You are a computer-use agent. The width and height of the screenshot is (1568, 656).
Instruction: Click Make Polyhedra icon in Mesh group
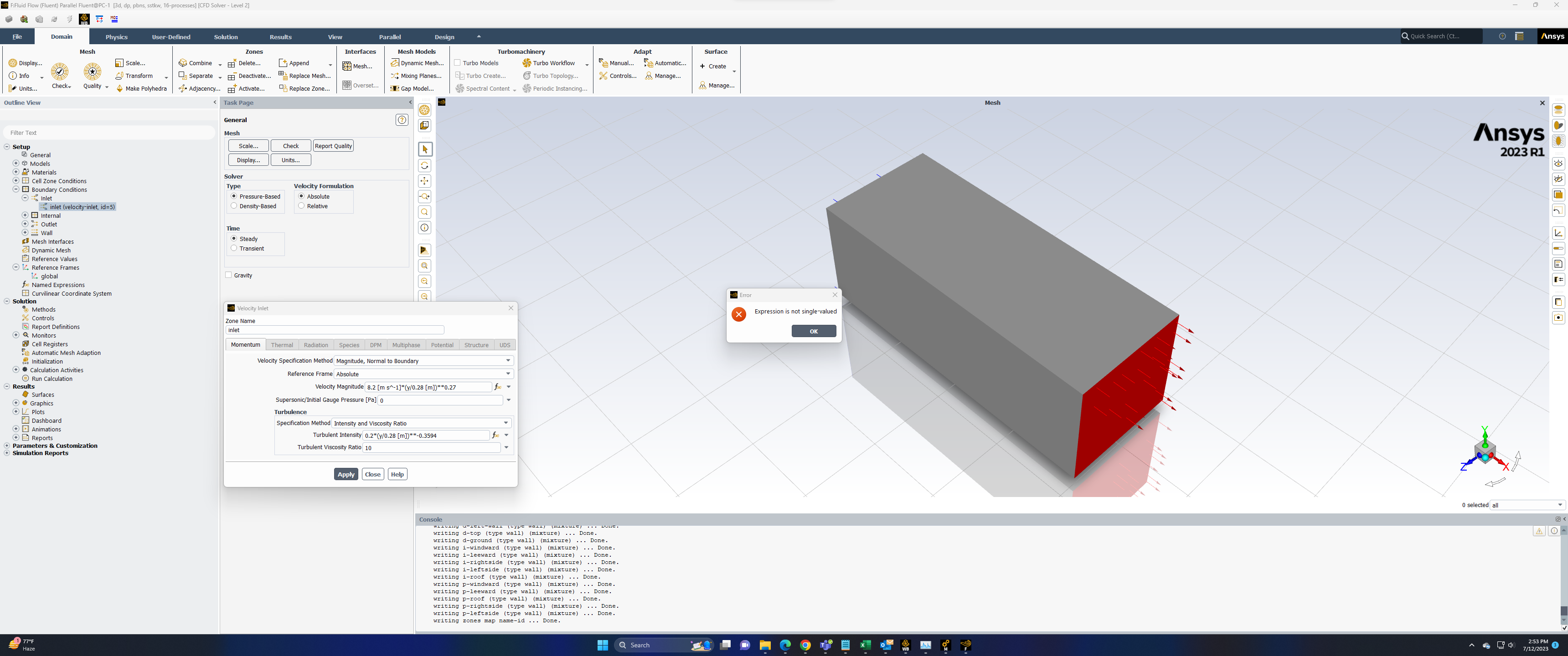[120, 89]
